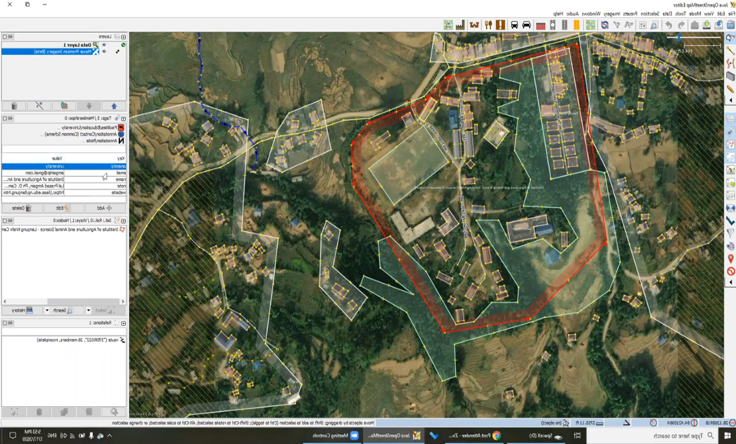Open the Presets menu
This screenshot has width=736, height=444.
[629, 14]
